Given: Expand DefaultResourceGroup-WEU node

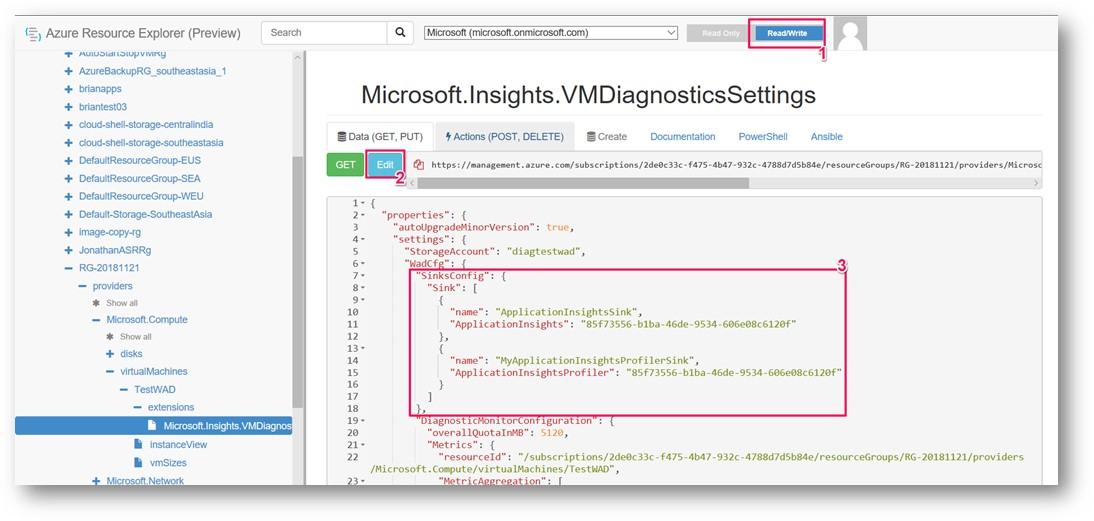Looking at the screenshot, I should click(x=68, y=196).
